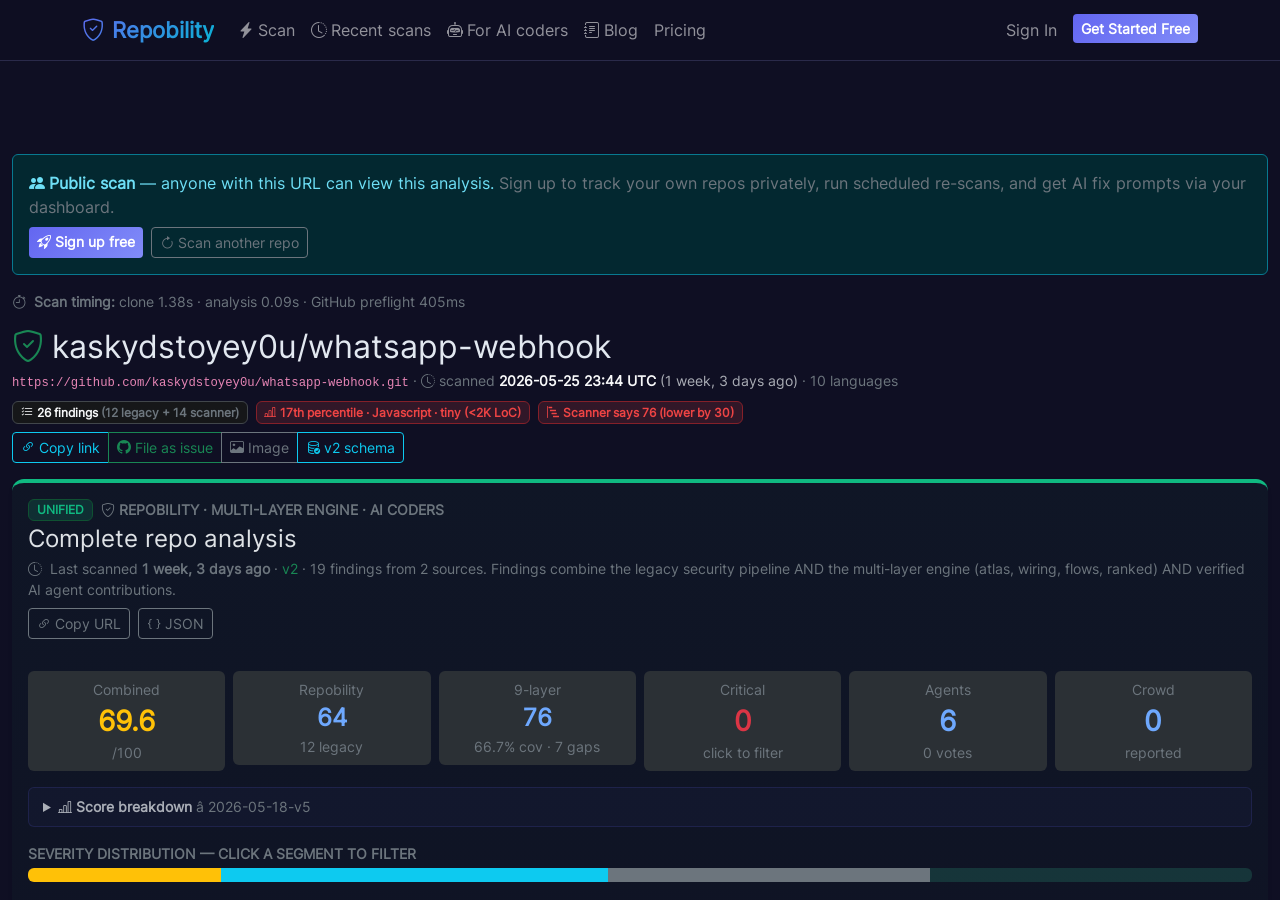This screenshot has width=1280, height=900.
Task: Visit the Blog
Action: coord(611,30)
